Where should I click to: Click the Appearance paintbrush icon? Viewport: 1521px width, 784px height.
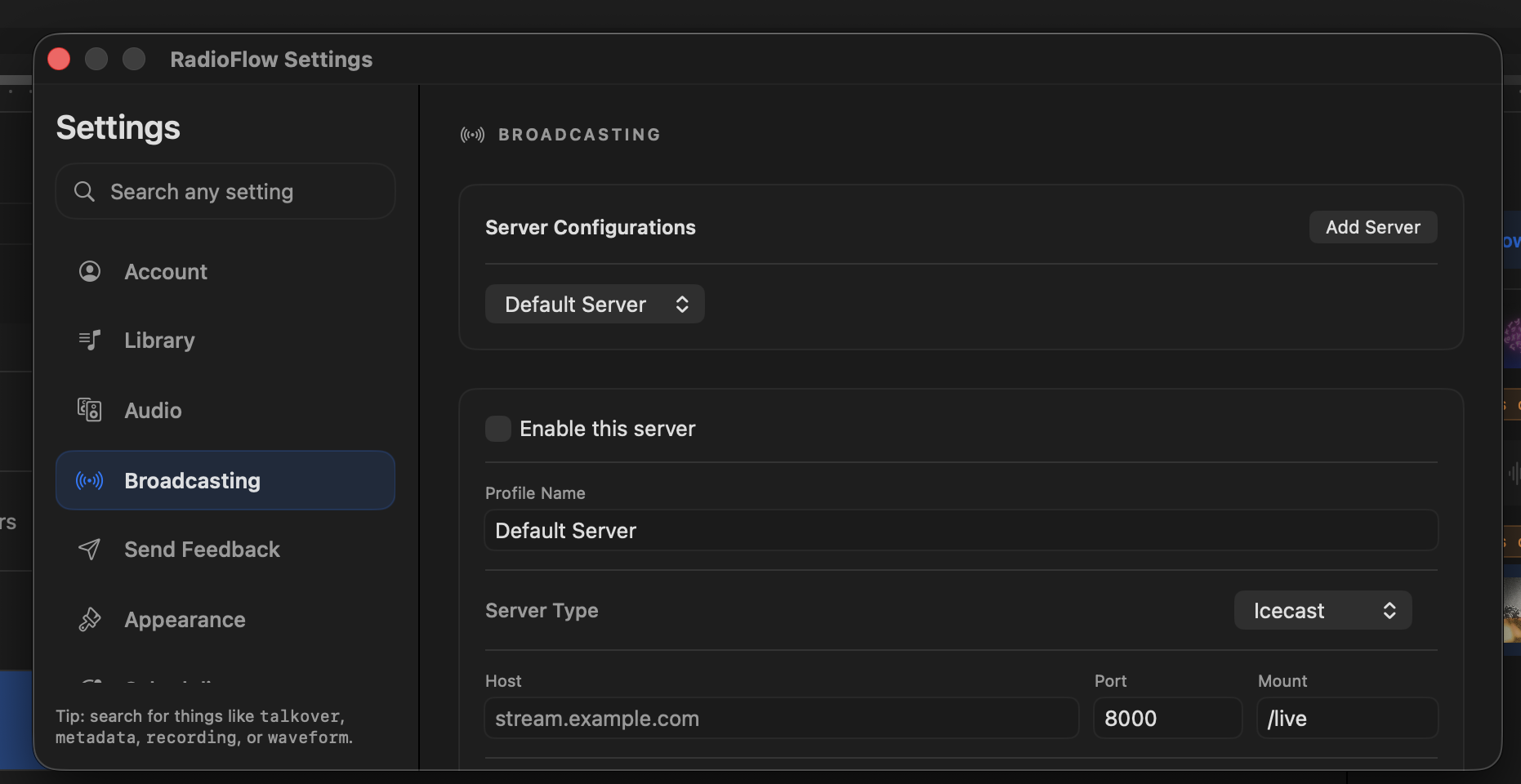coord(90,620)
